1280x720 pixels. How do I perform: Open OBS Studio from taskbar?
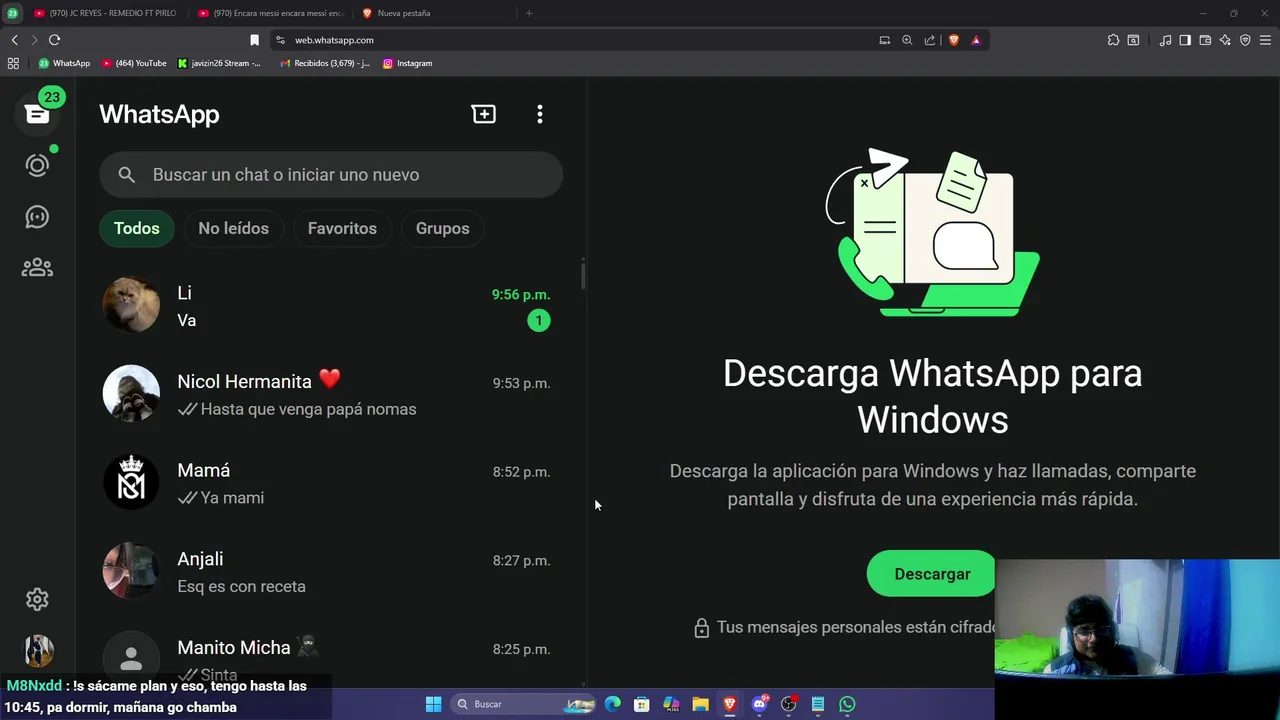pos(788,704)
